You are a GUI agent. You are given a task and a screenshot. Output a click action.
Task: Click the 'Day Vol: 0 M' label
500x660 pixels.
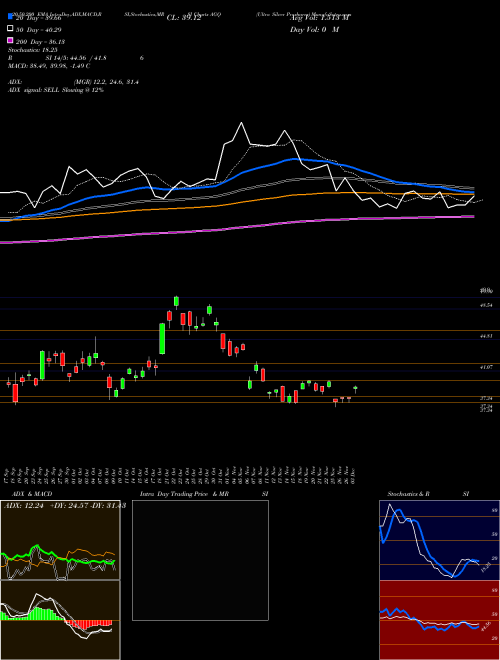tap(314, 29)
